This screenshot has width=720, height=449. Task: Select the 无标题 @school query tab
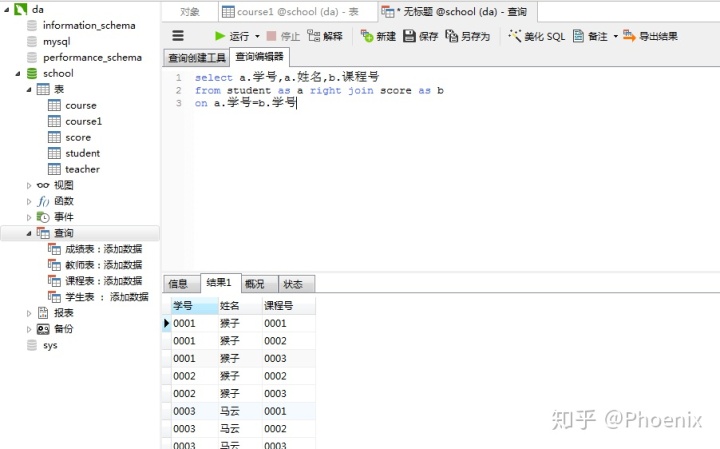[x=457, y=12]
